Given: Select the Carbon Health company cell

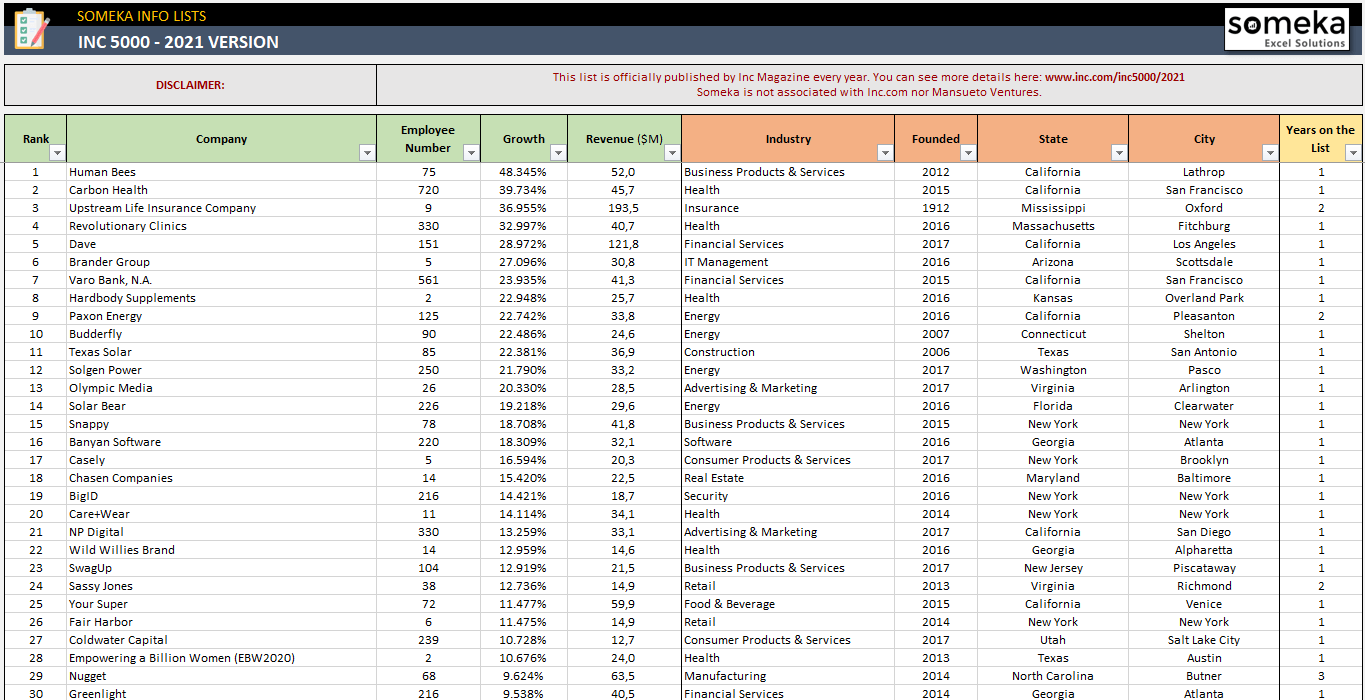Looking at the screenshot, I should click(x=221, y=190).
